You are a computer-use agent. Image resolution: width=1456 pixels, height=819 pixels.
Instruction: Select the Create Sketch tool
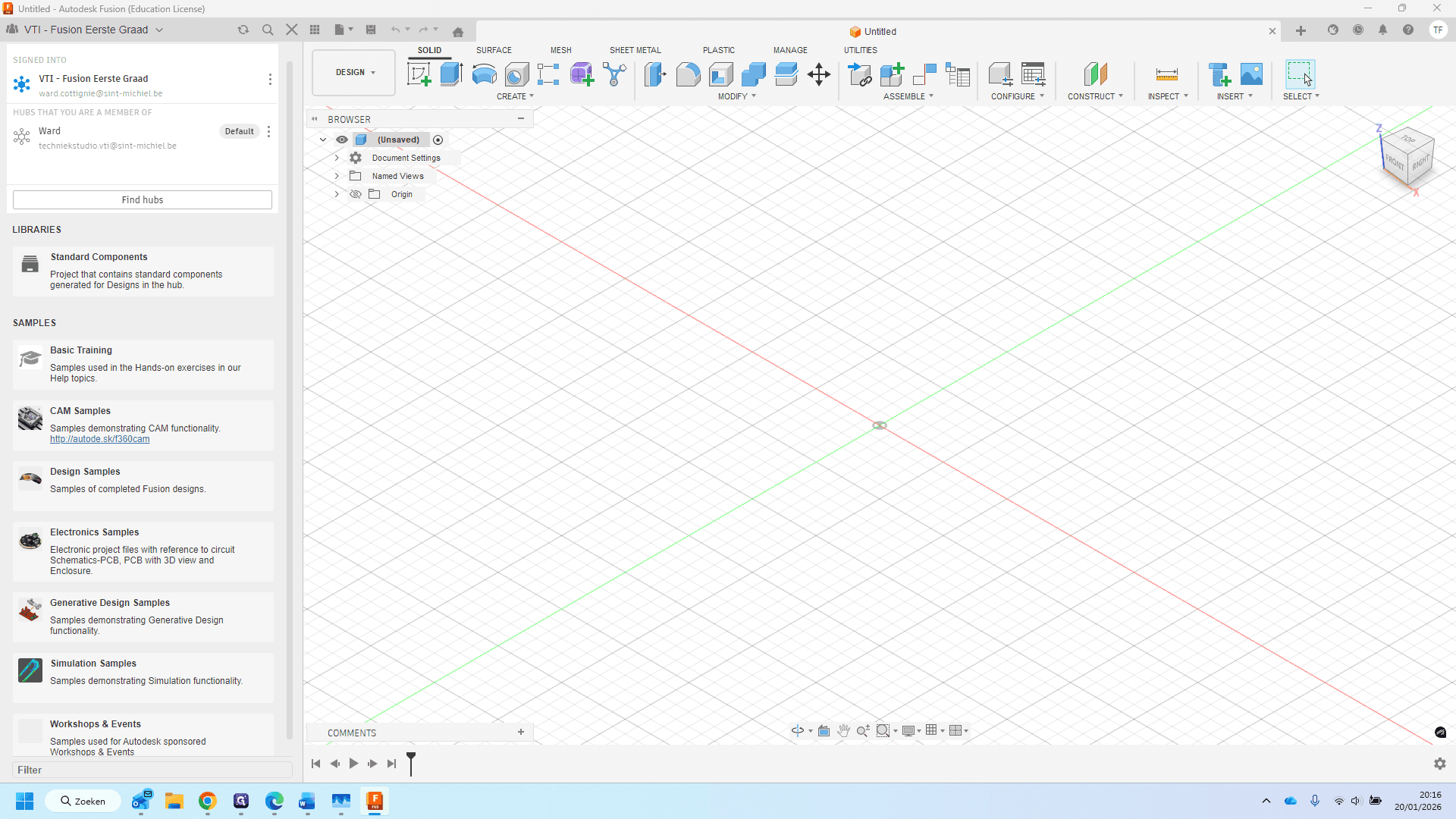[419, 74]
